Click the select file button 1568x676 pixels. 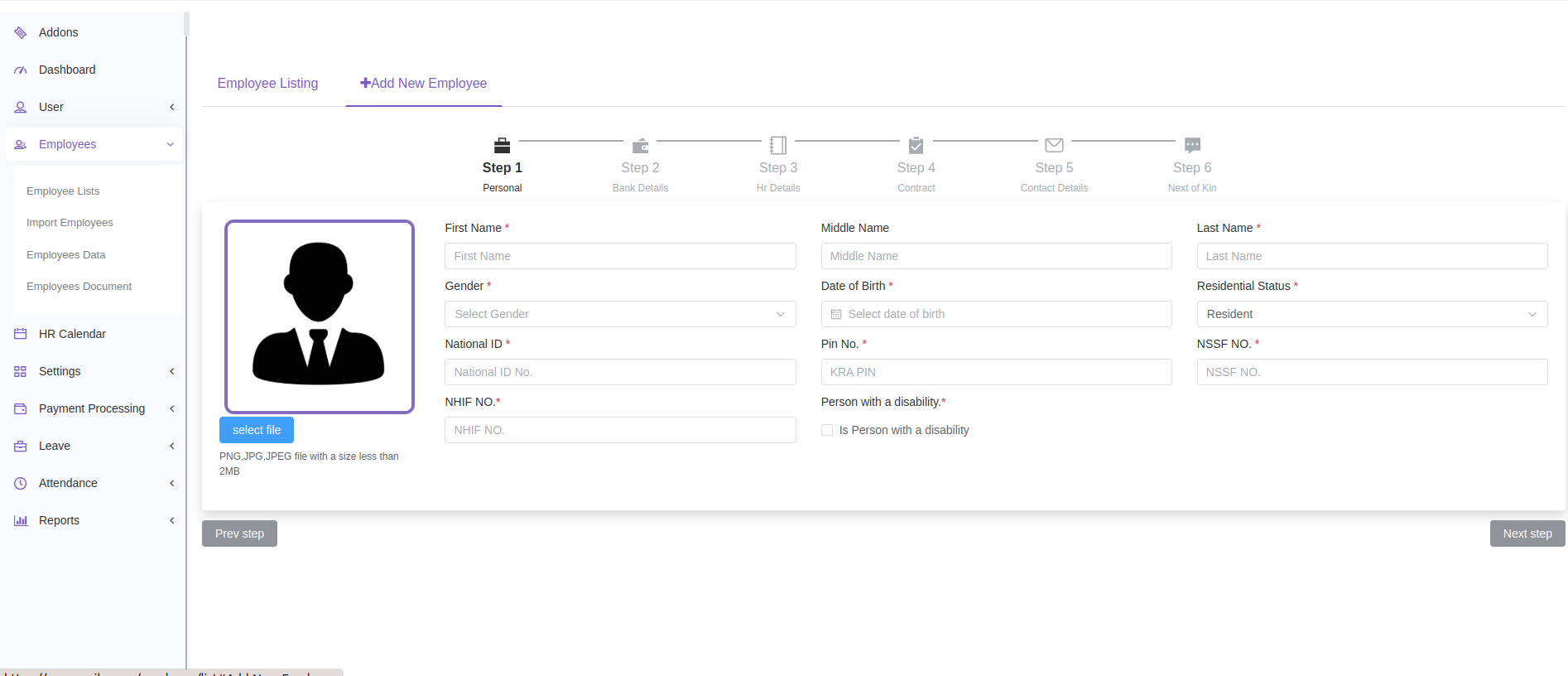(x=257, y=430)
